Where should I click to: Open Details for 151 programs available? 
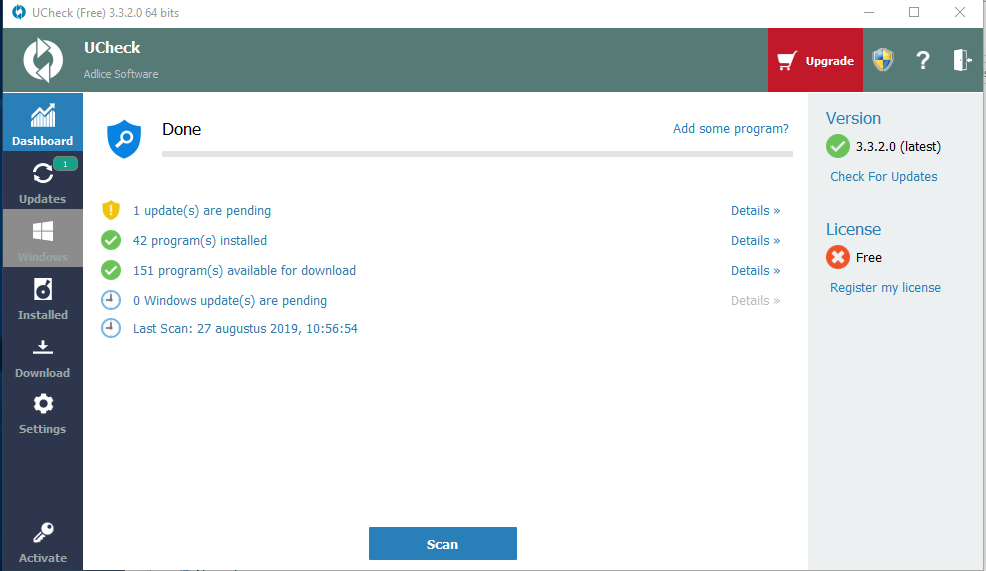tap(755, 271)
